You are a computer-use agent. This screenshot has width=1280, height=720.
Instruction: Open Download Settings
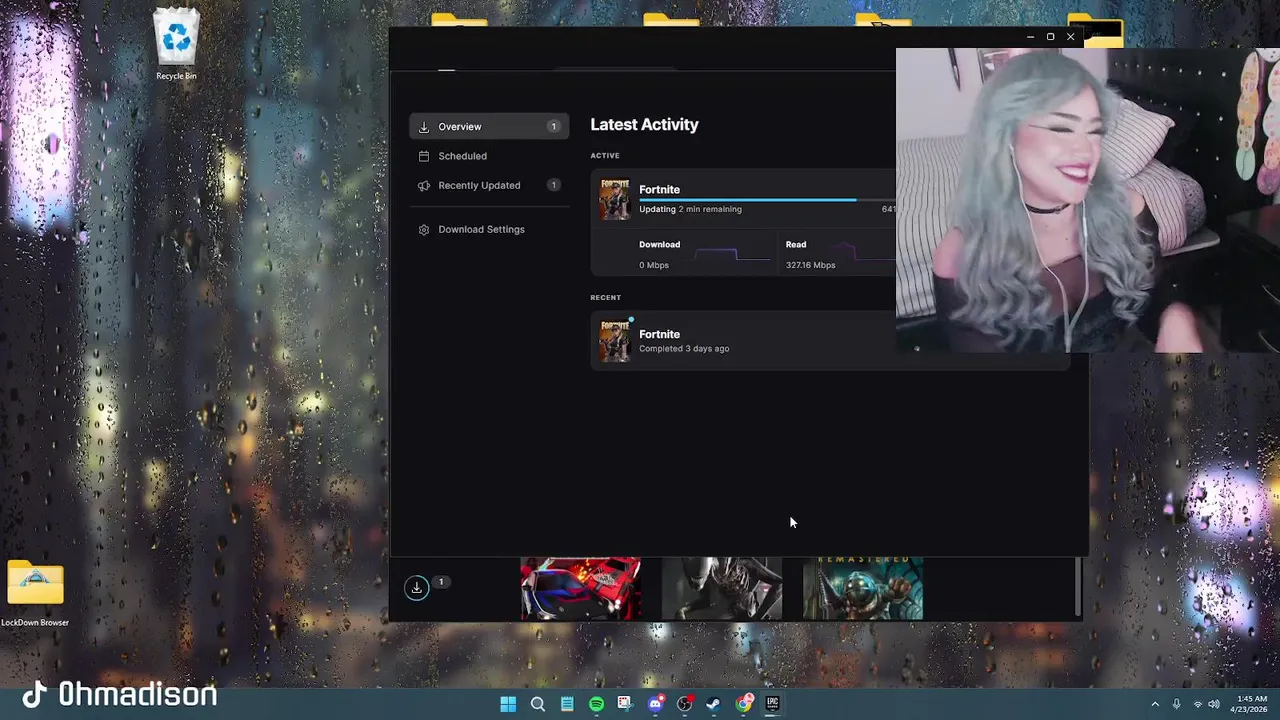click(489, 229)
